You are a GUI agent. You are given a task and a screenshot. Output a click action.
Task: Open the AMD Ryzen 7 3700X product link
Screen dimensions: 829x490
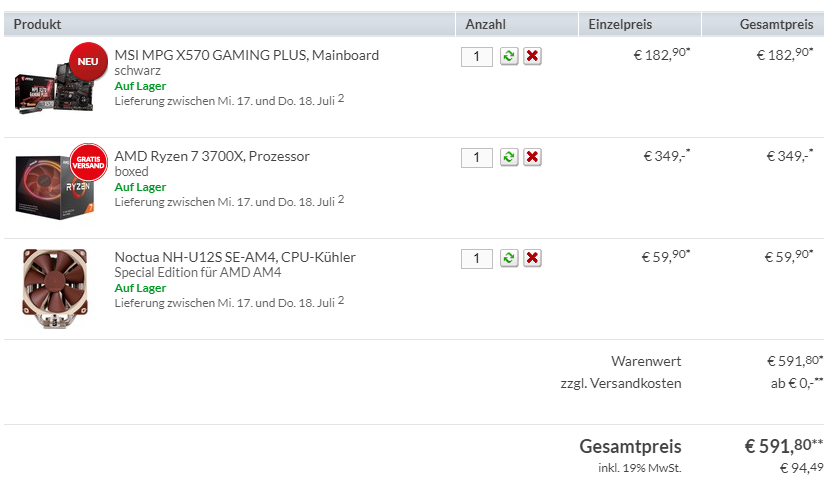coord(212,156)
